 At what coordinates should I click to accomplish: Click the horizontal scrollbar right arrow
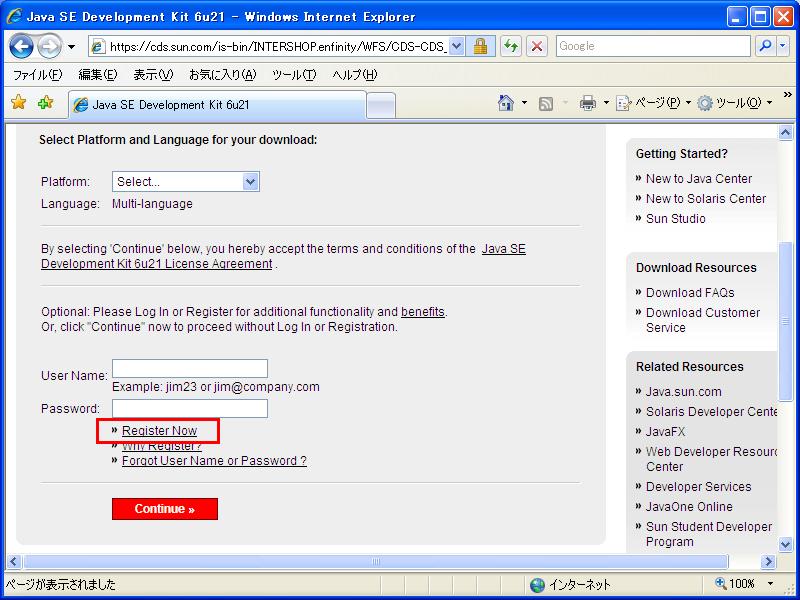768,562
